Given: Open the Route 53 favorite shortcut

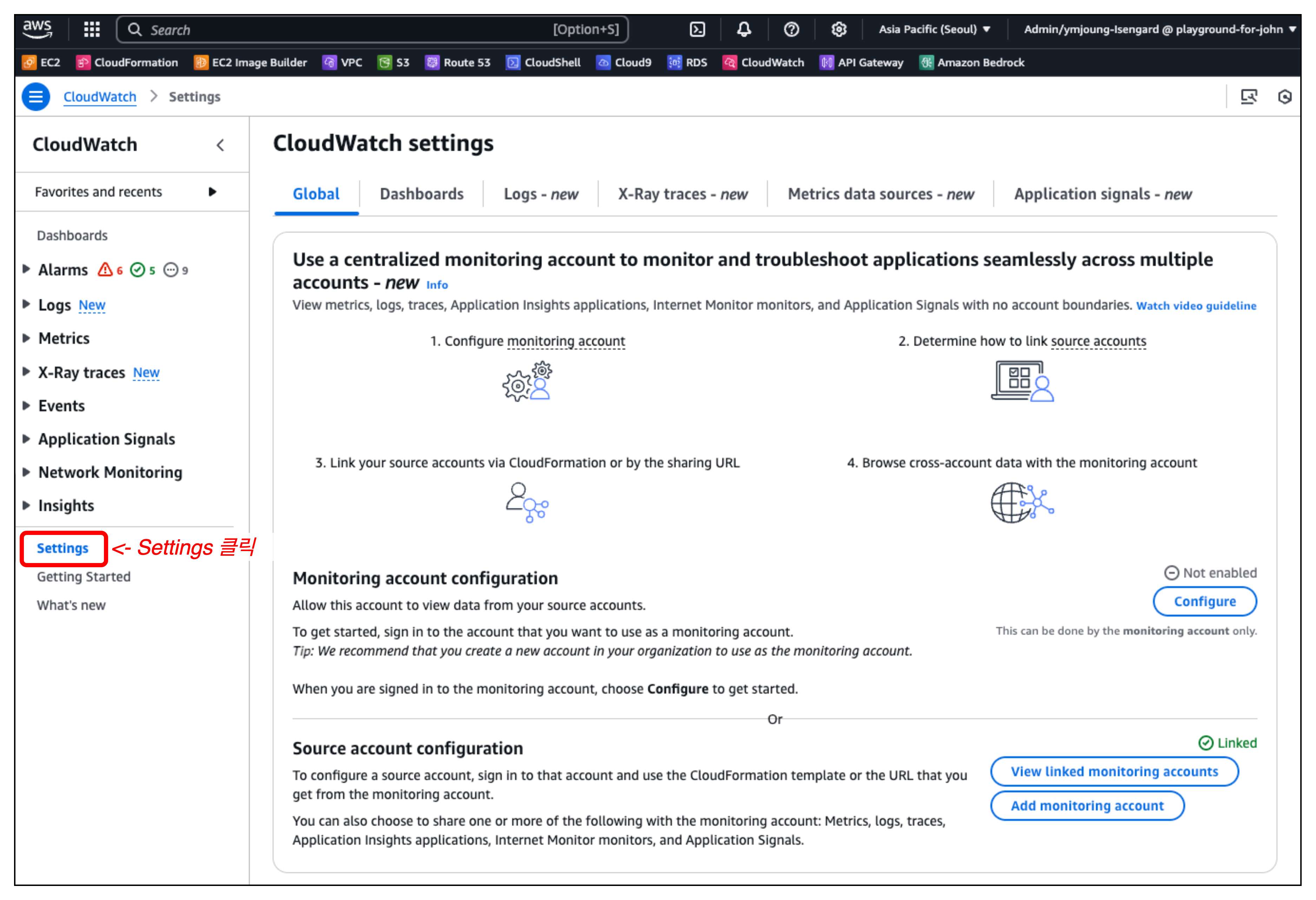Looking at the screenshot, I should pos(458,62).
